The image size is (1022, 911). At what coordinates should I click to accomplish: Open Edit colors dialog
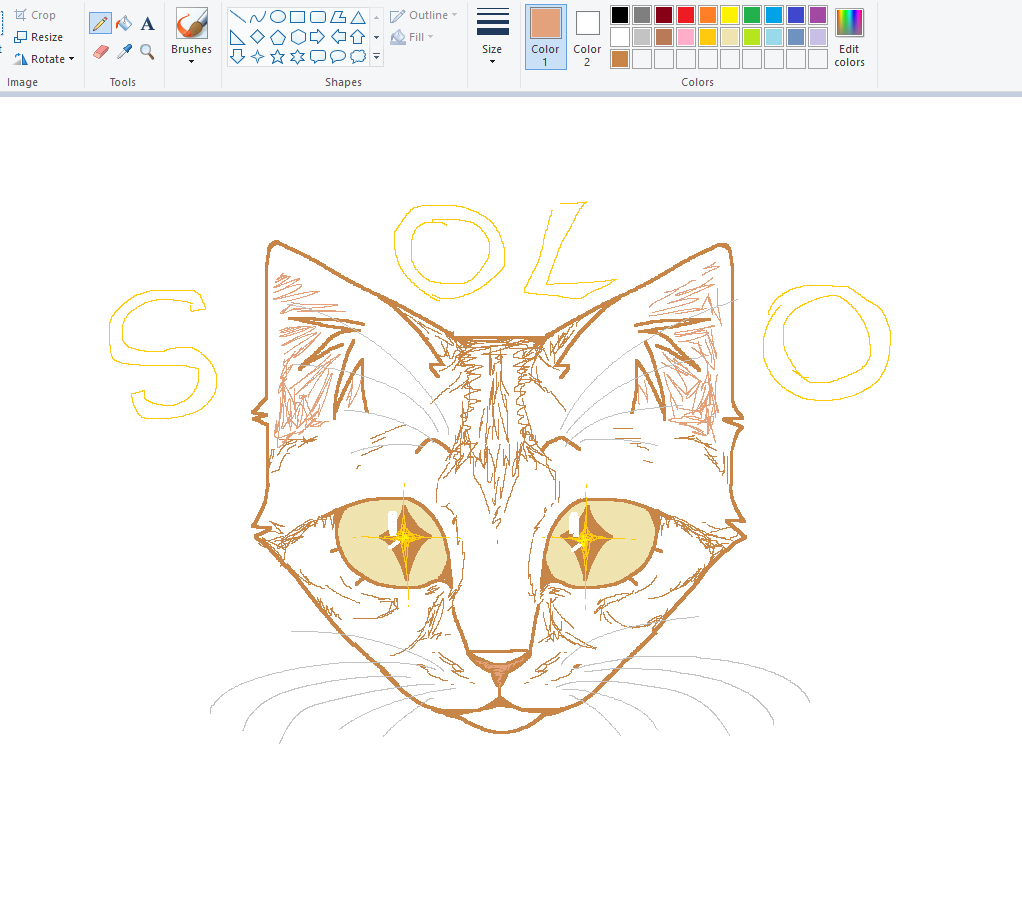(x=849, y=38)
